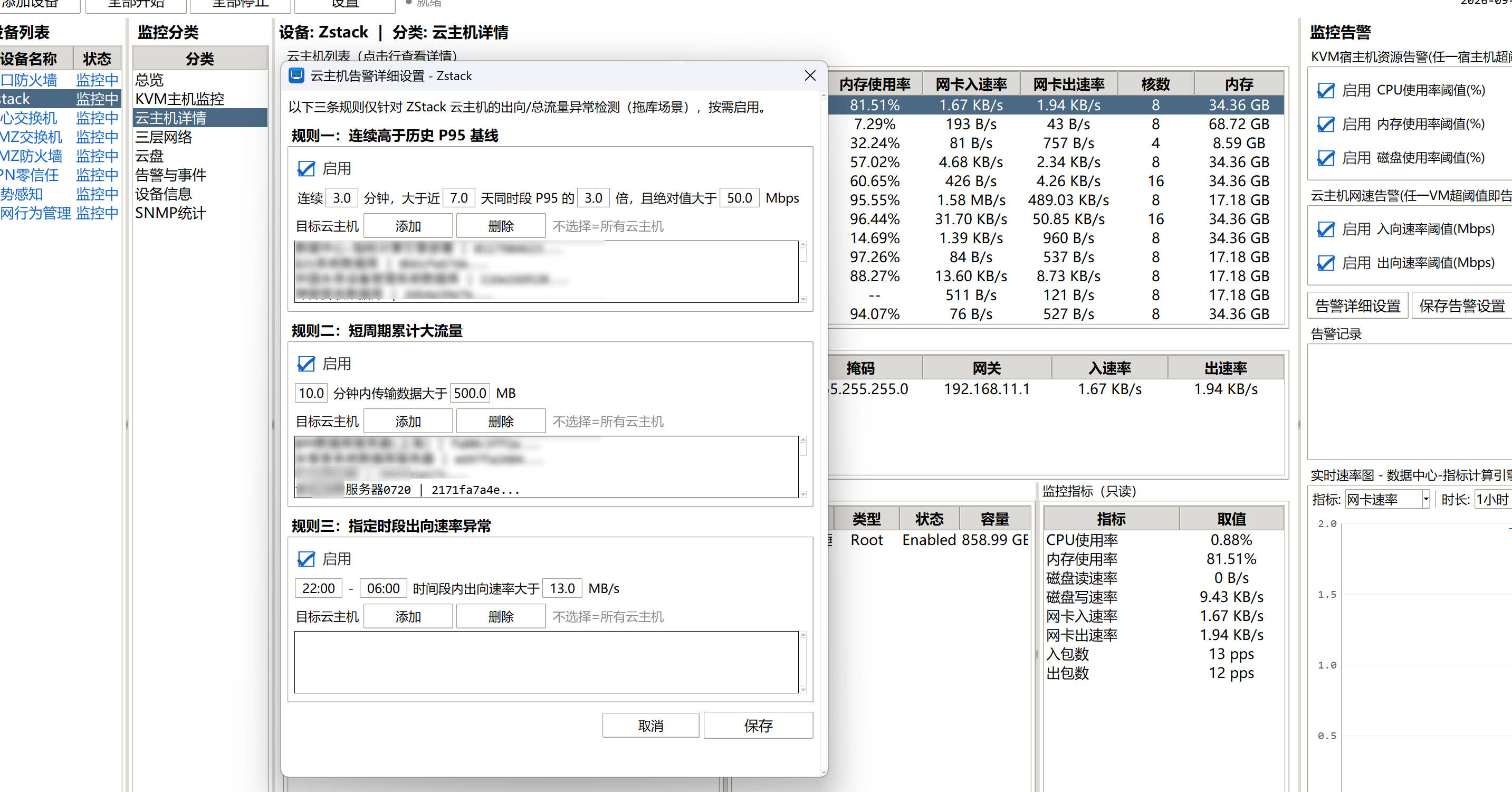
Task: Click 删除 under 规则一 目标云主机
Action: [x=501, y=226]
